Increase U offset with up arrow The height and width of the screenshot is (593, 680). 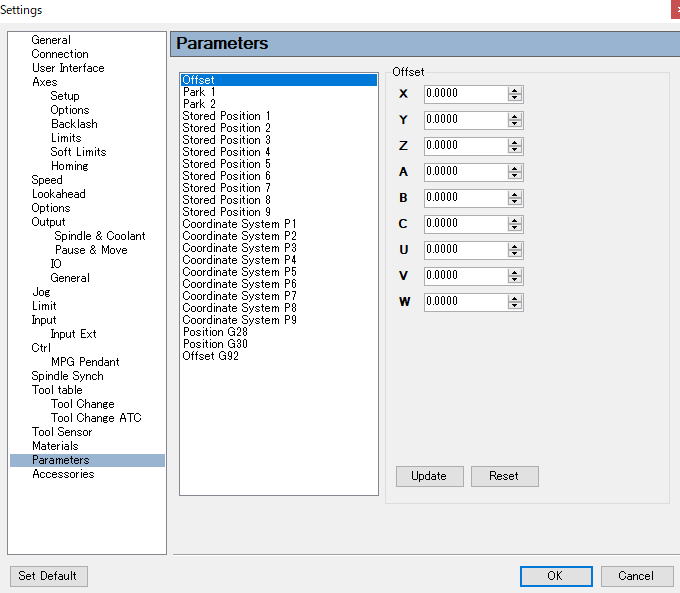coord(515,246)
